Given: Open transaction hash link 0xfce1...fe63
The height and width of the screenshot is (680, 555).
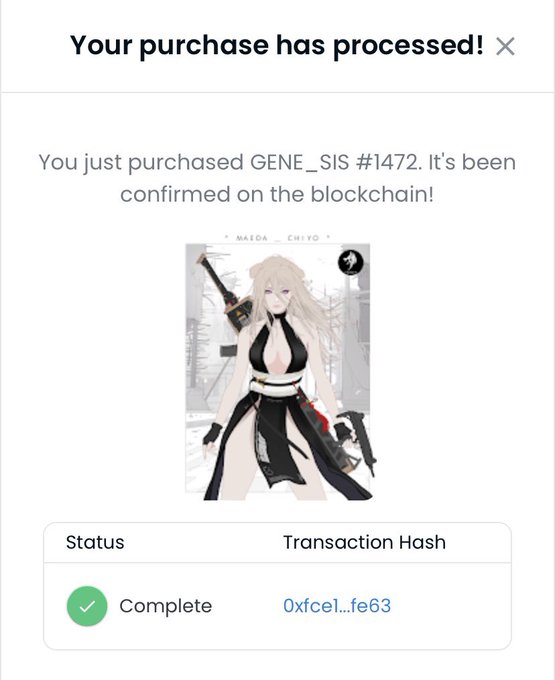Looking at the screenshot, I should pyautogui.click(x=337, y=605).
